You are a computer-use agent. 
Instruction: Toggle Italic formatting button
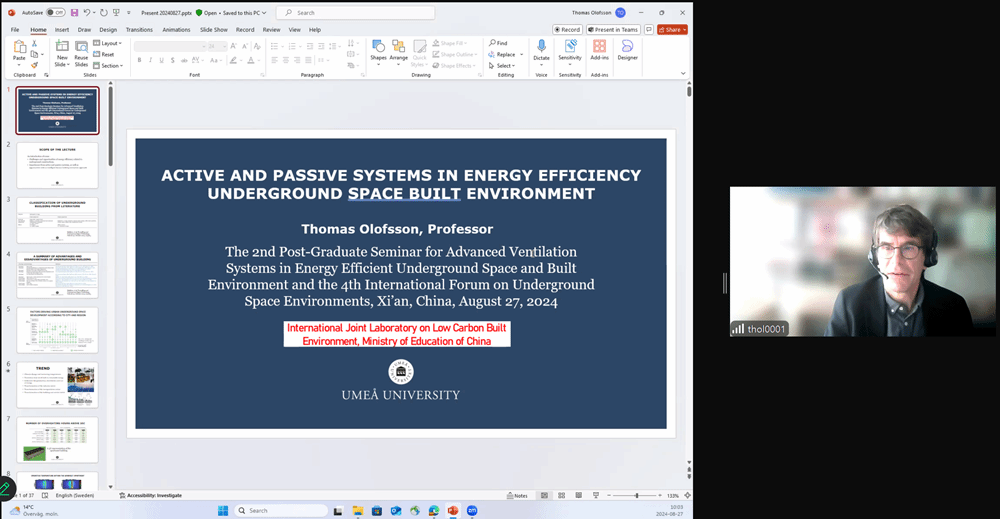coord(151,60)
